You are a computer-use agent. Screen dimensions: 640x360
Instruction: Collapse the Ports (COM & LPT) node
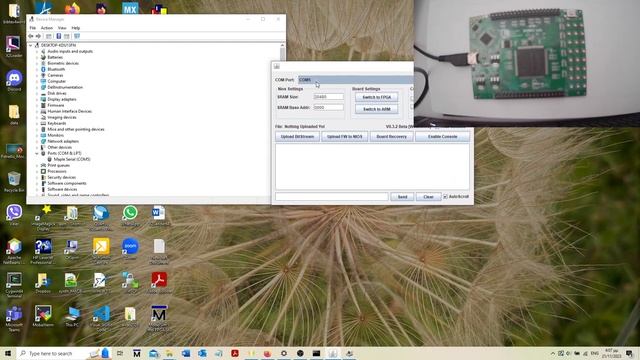37,153
